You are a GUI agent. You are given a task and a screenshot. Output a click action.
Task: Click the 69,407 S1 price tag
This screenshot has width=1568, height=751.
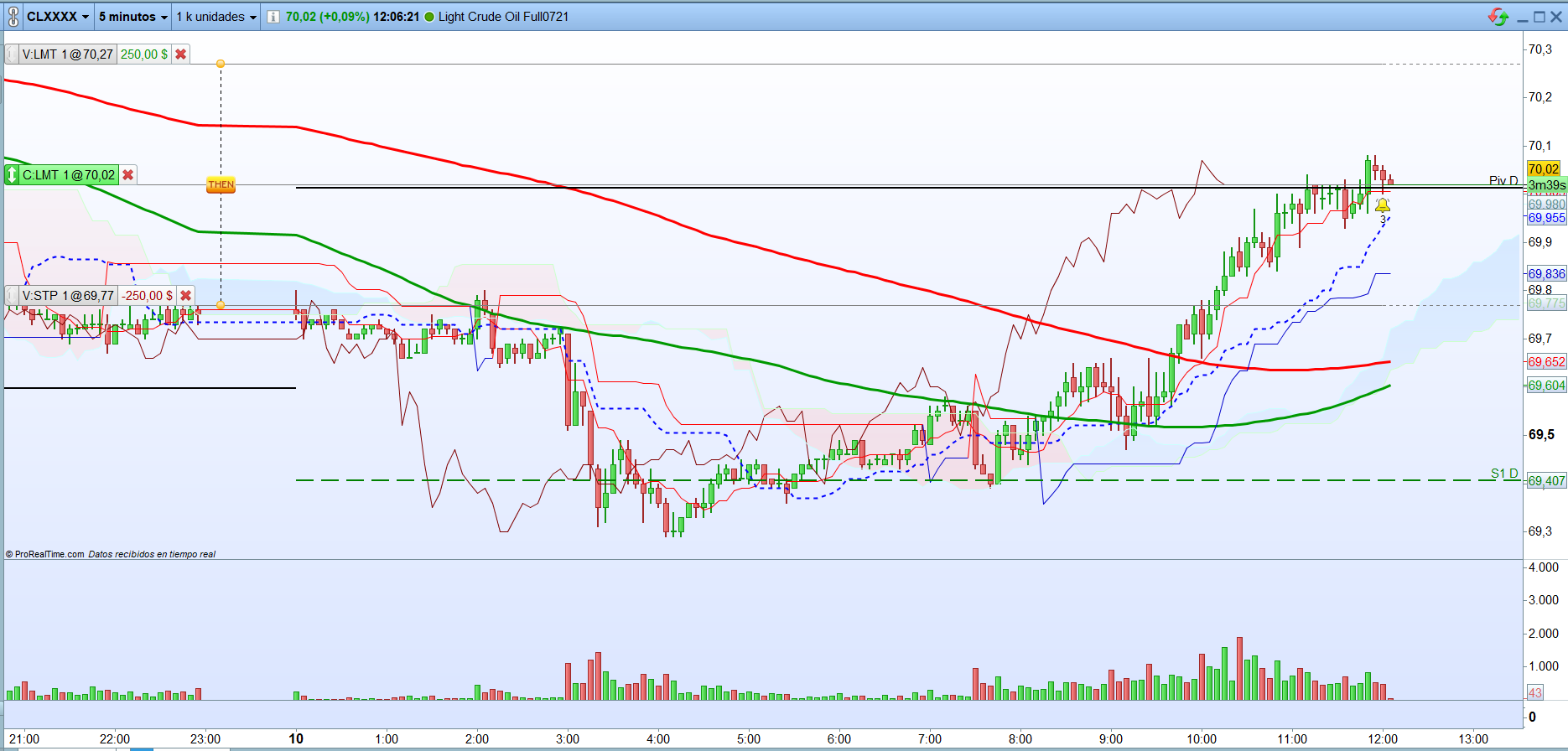(1546, 481)
